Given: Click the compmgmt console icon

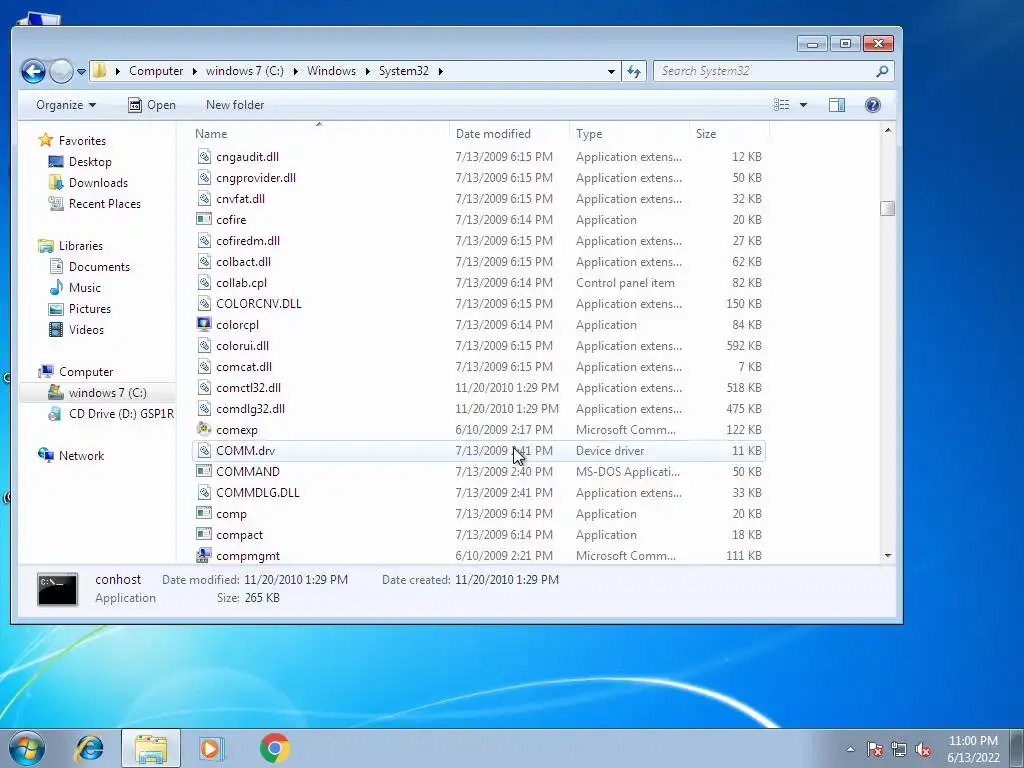Looking at the screenshot, I should [x=204, y=556].
